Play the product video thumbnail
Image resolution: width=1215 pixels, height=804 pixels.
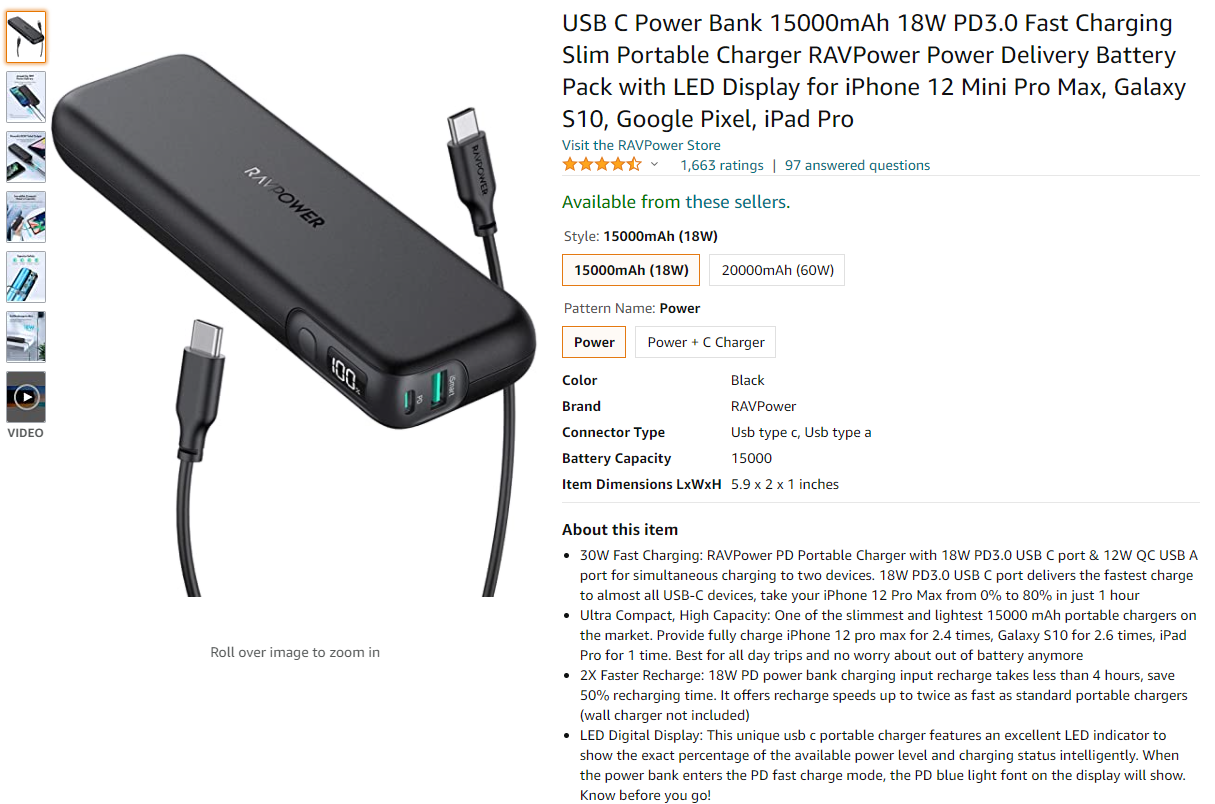26,396
